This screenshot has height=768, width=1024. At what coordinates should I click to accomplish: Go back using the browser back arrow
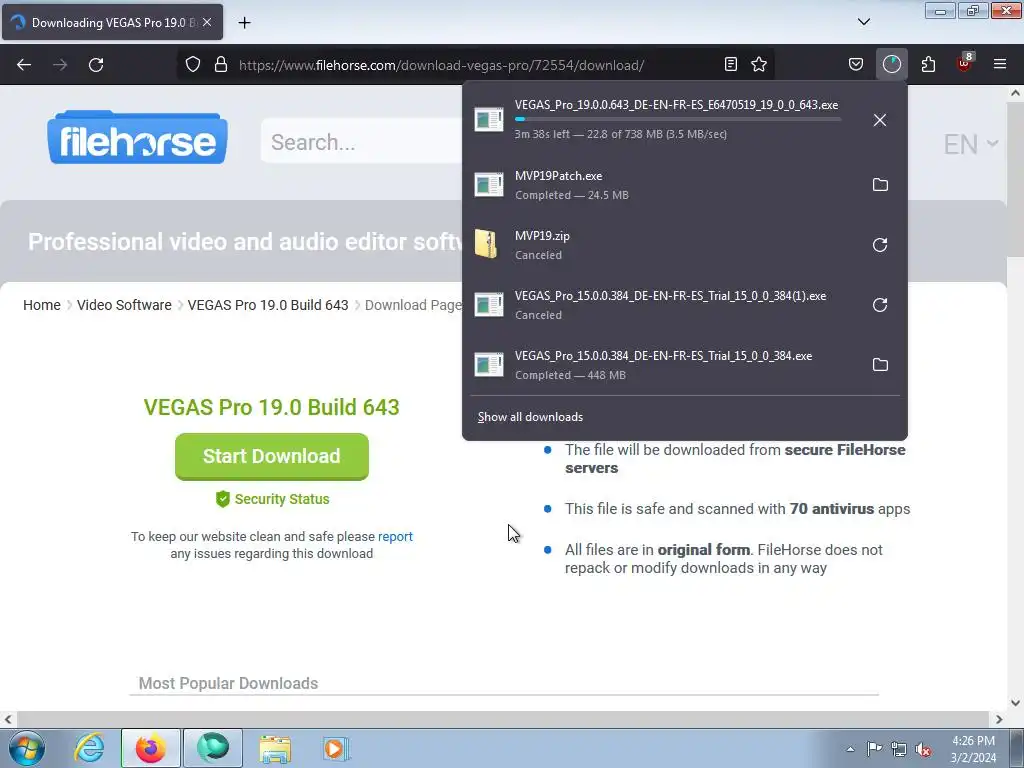[x=24, y=65]
